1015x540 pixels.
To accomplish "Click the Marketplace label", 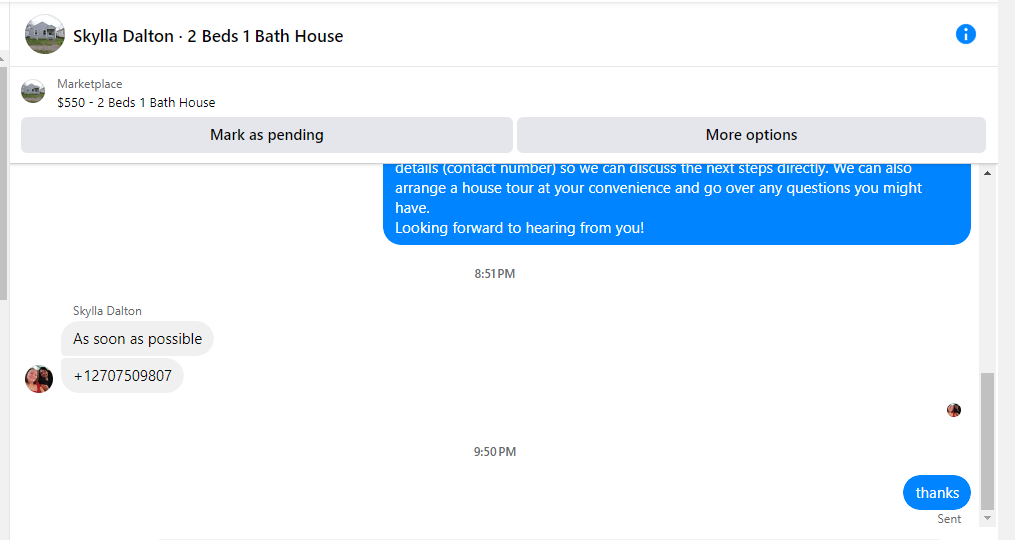I will (x=89, y=84).
